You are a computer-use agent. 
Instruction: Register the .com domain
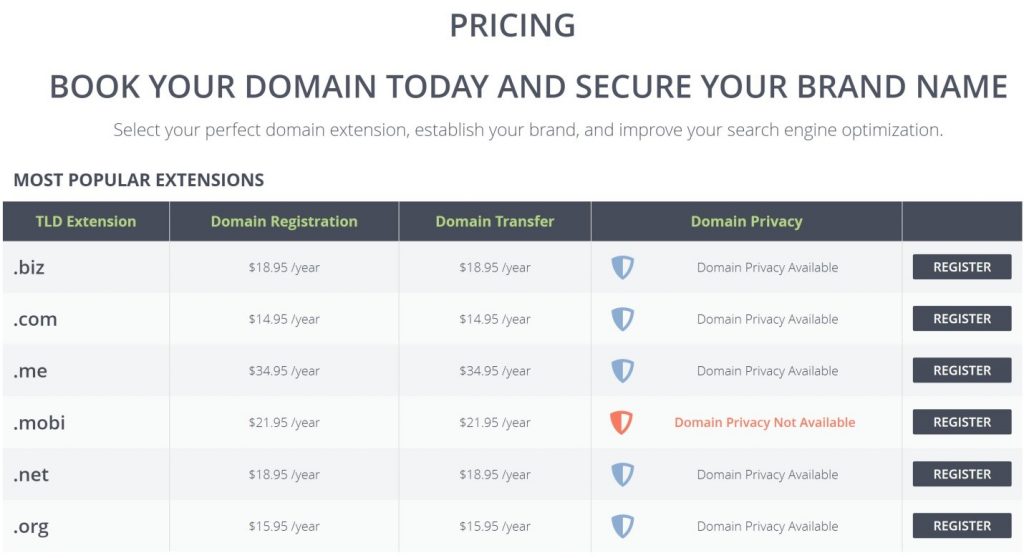(962, 319)
